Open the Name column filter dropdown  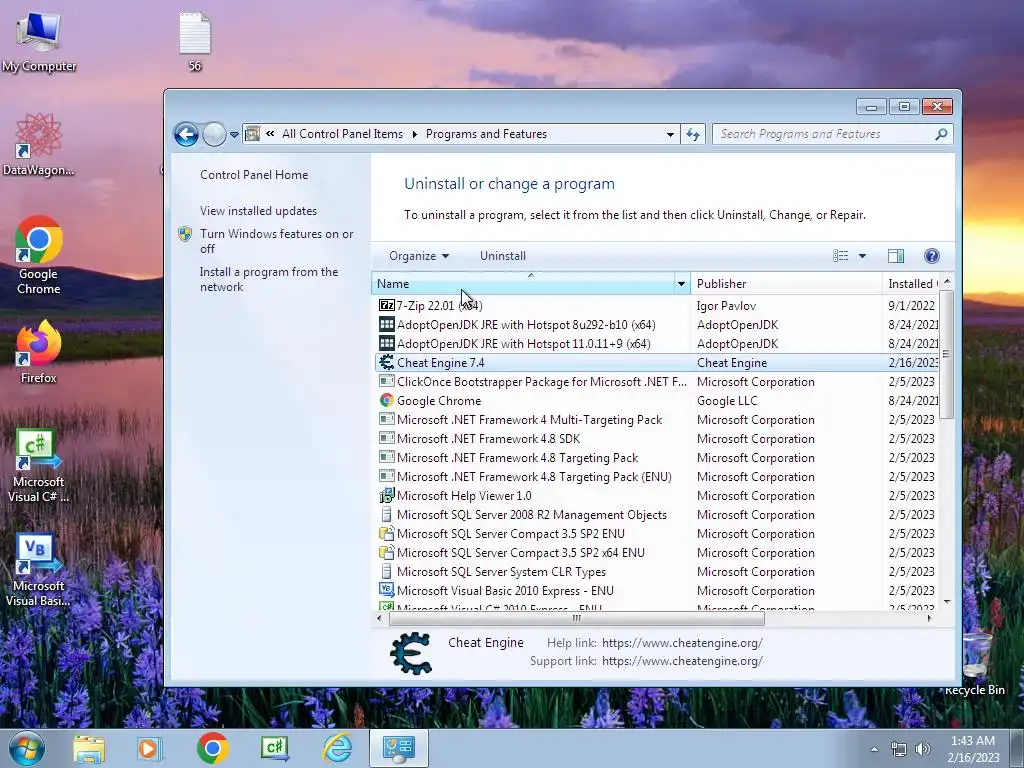click(x=681, y=284)
